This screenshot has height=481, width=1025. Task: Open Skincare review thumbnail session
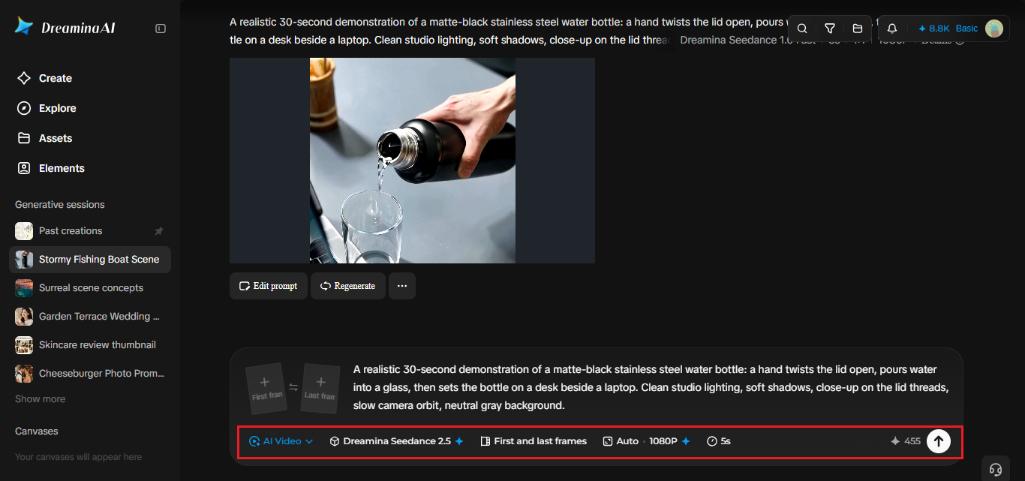90,344
